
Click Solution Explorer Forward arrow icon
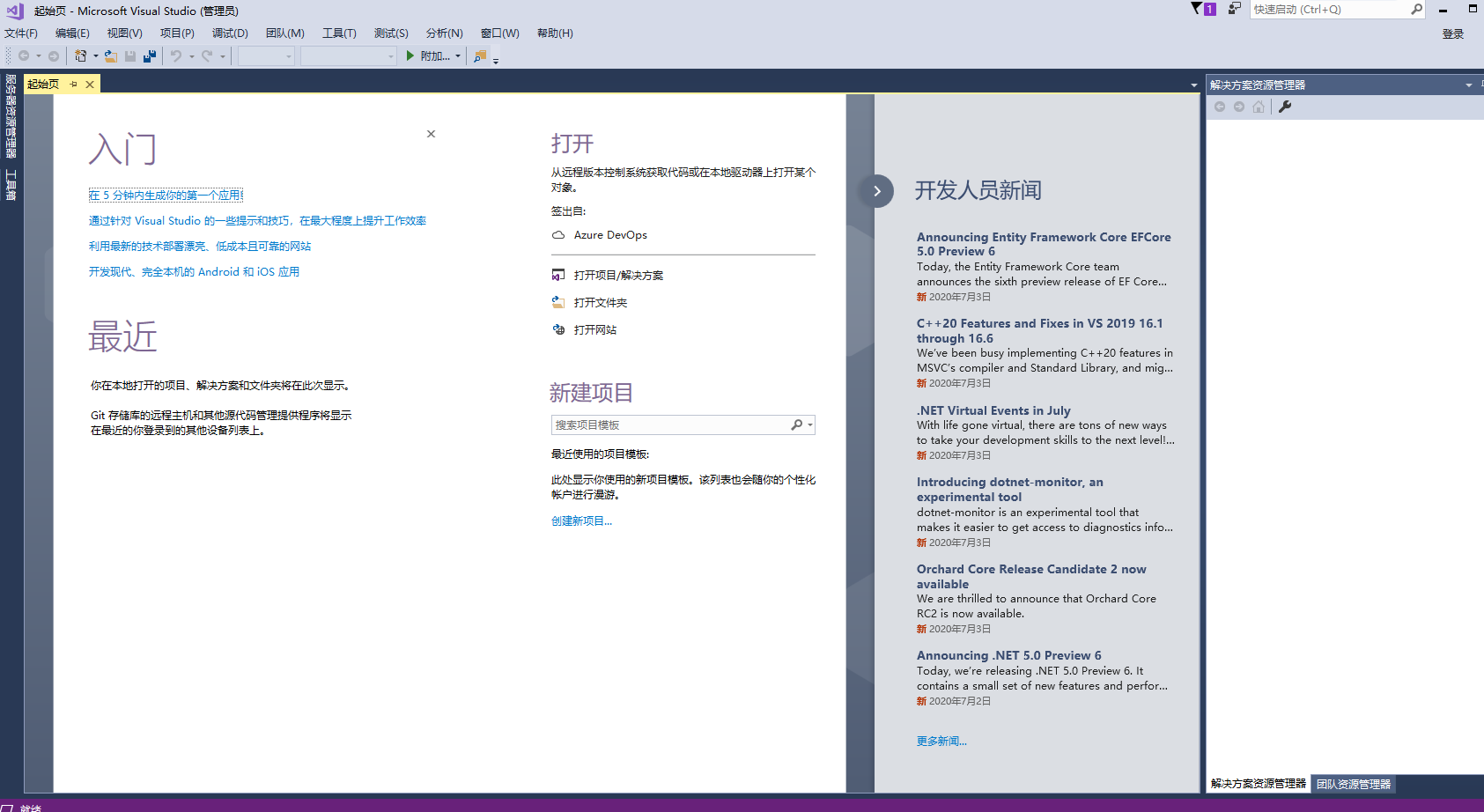[1239, 107]
